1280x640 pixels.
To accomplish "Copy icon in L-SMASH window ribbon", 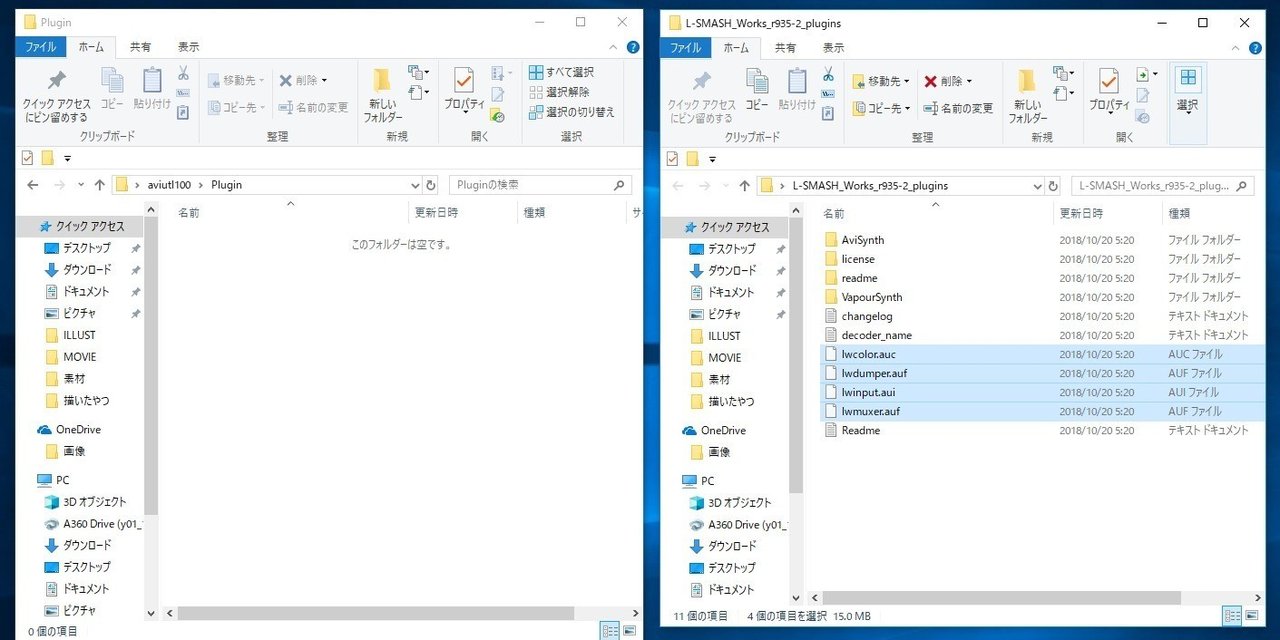I will (757, 81).
